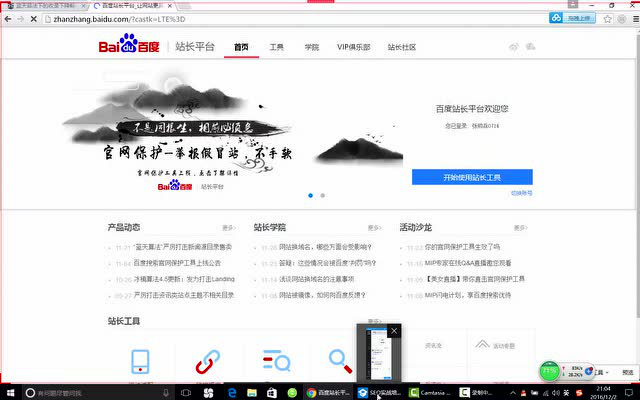
Task: Click the Baidu logo in page header
Action: pyautogui.click(x=129, y=44)
